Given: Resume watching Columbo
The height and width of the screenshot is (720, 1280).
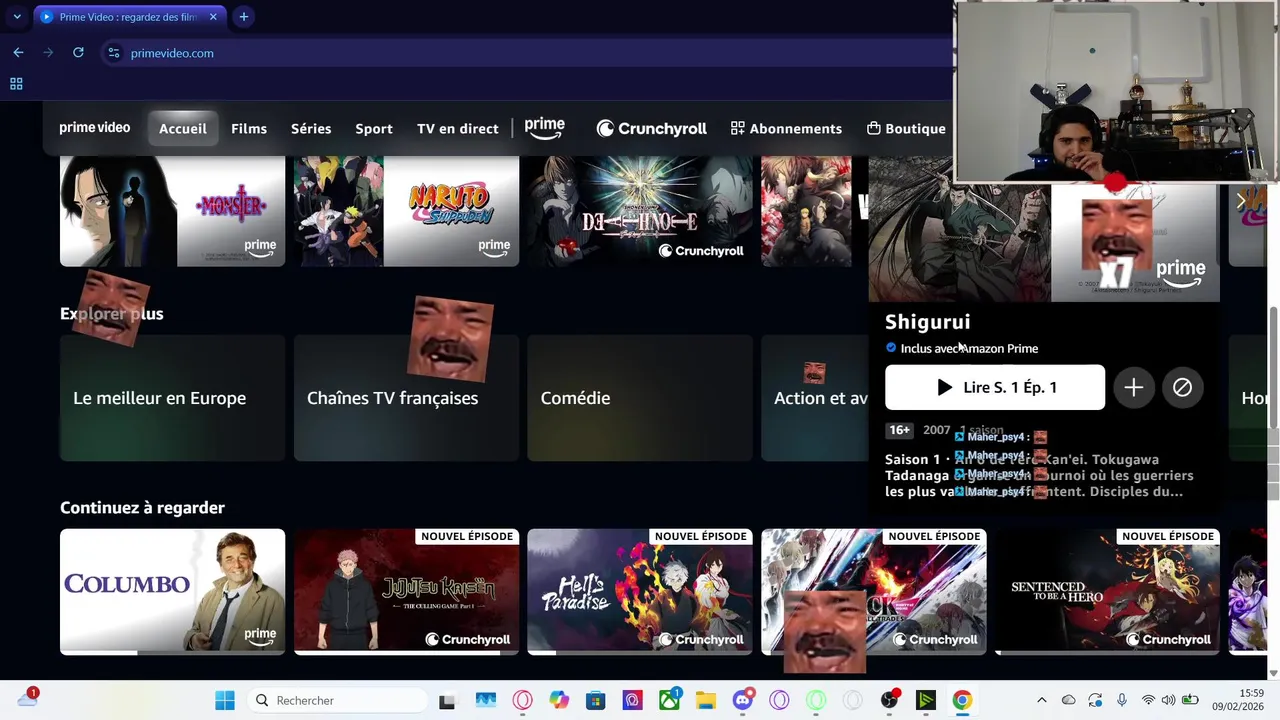Looking at the screenshot, I should coord(172,592).
